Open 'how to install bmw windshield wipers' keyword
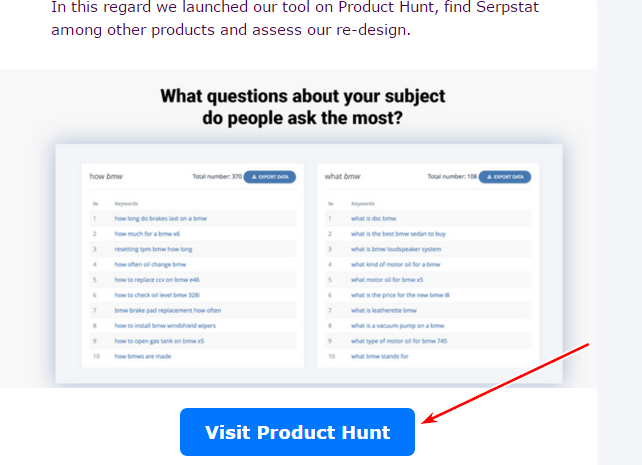Image resolution: width=642 pixels, height=465 pixels. point(165,326)
